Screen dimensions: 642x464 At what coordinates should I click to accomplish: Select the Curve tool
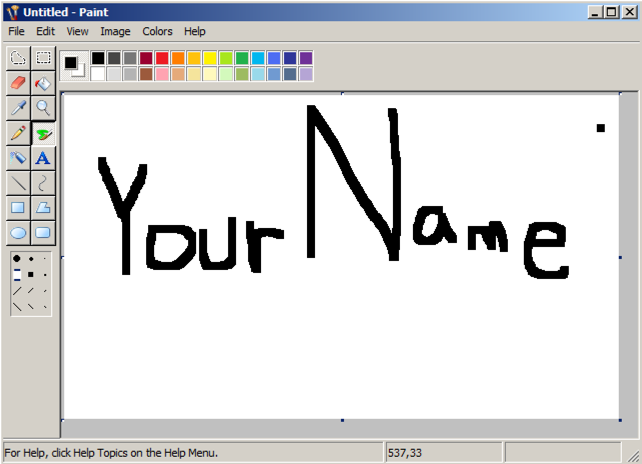(43, 183)
